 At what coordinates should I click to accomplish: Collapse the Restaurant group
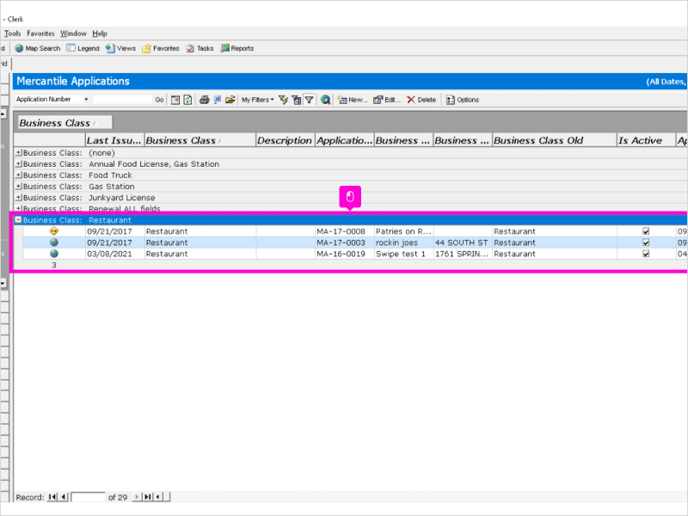[x=18, y=220]
